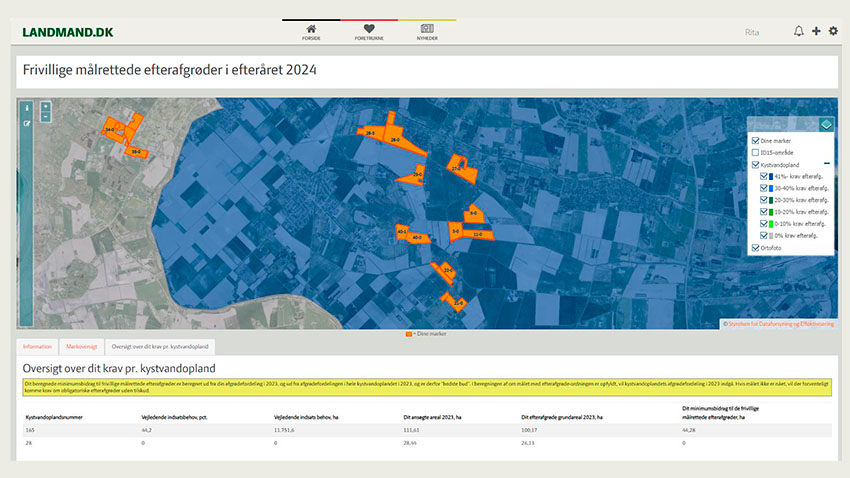This screenshot has width=850, height=478.
Task: Click the 41%+ krav dark blue swatch
Action: (771, 176)
